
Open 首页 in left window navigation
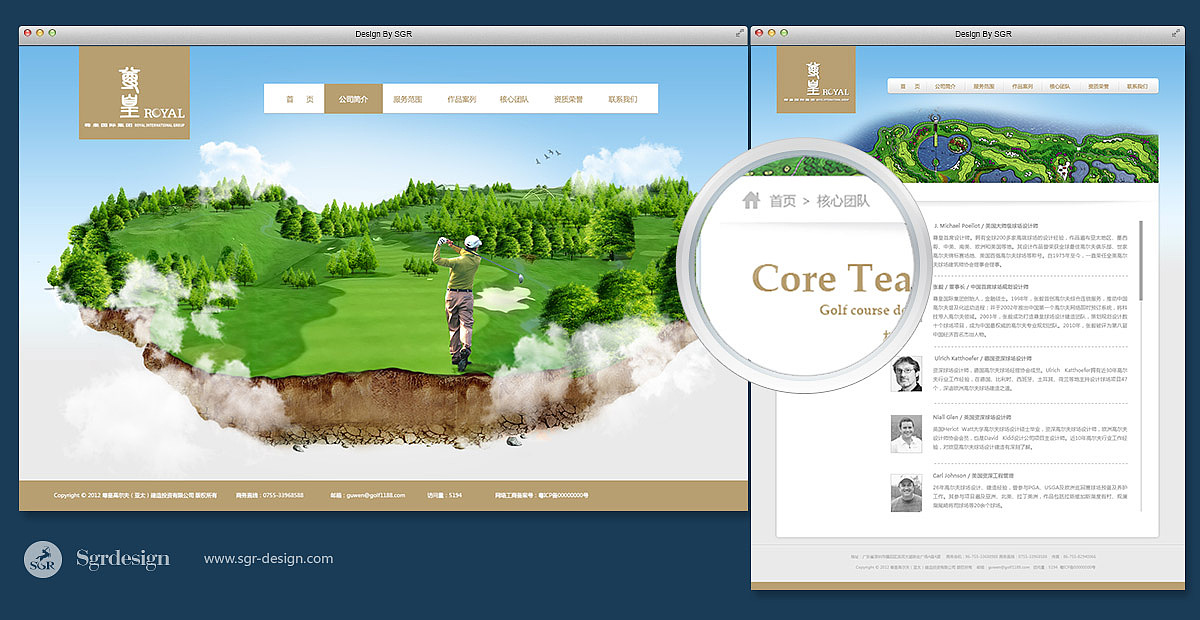pos(298,99)
